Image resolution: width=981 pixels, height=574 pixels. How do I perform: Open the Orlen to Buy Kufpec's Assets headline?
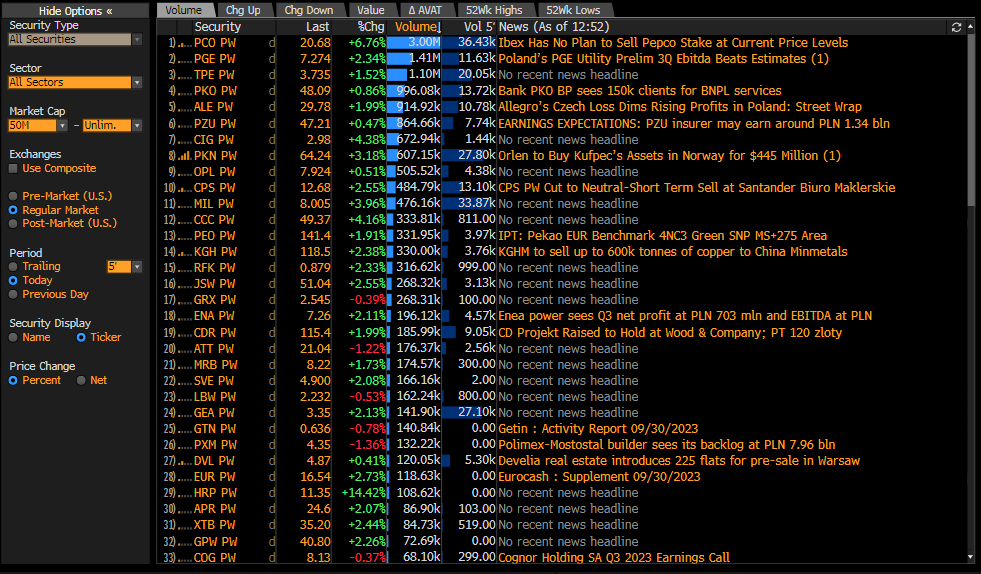tap(669, 156)
